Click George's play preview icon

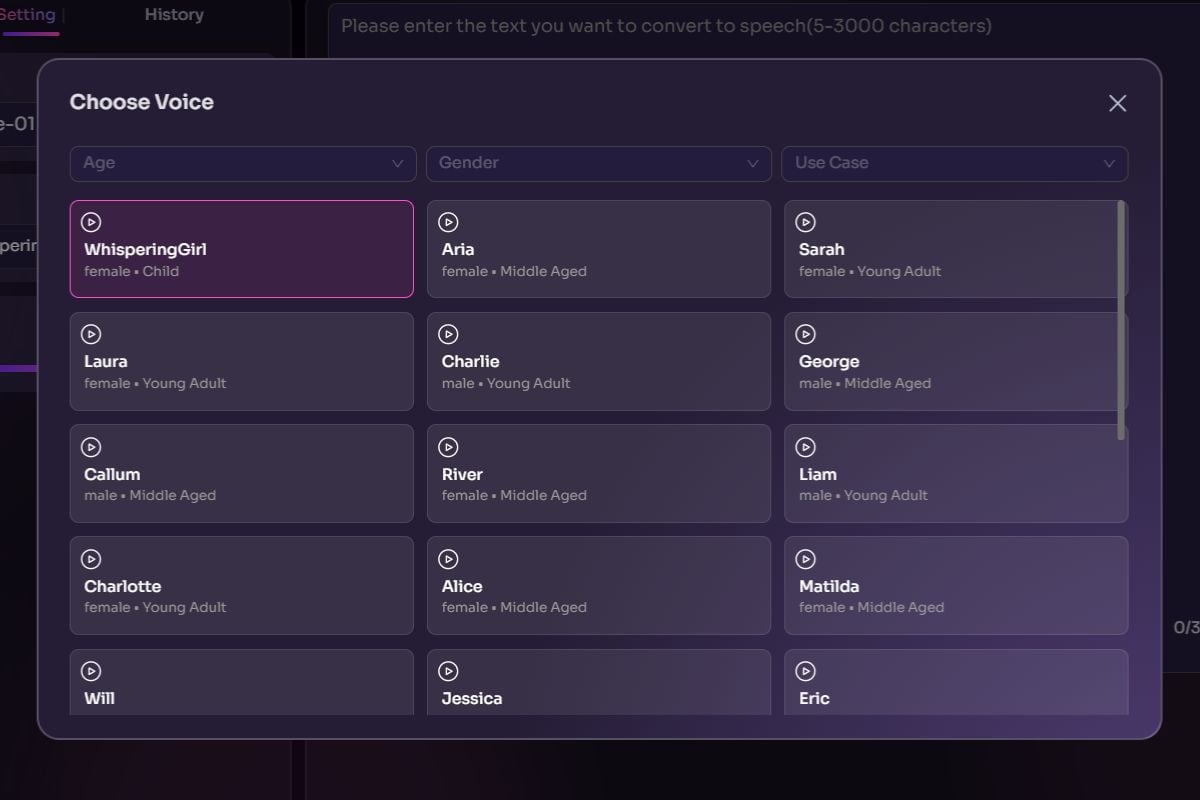pyautogui.click(x=806, y=334)
